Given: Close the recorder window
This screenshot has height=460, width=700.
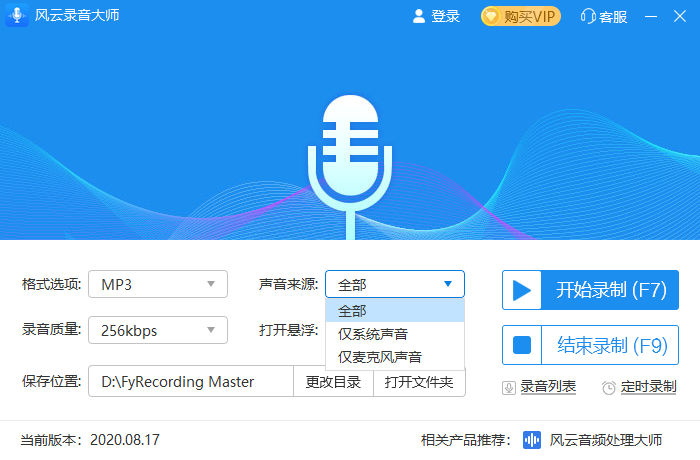Looking at the screenshot, I should click(x=680, y=17).
